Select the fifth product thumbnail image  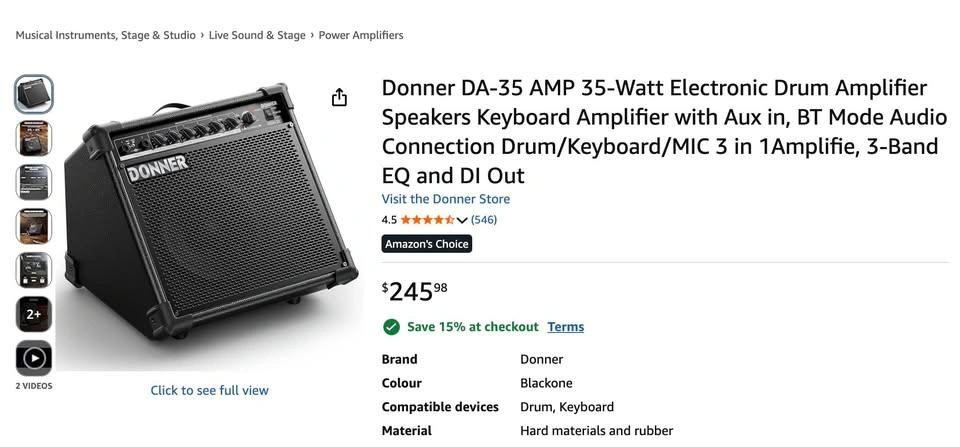pos(34,270)
